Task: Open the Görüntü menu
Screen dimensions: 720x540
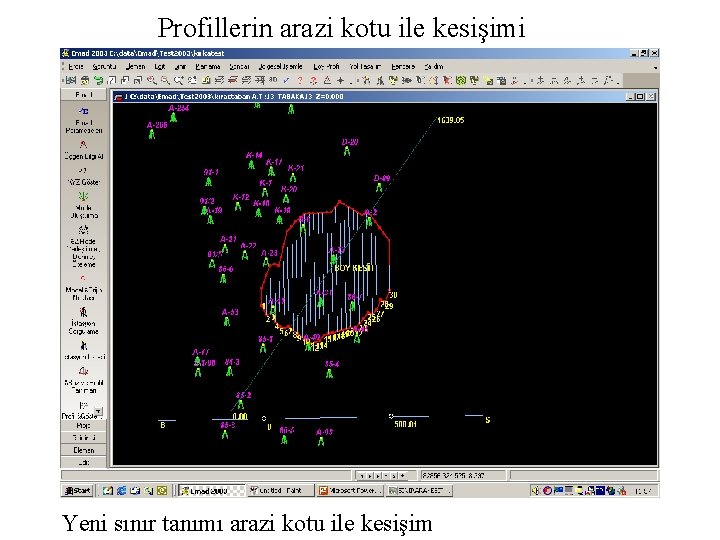Action: point(104,67)
